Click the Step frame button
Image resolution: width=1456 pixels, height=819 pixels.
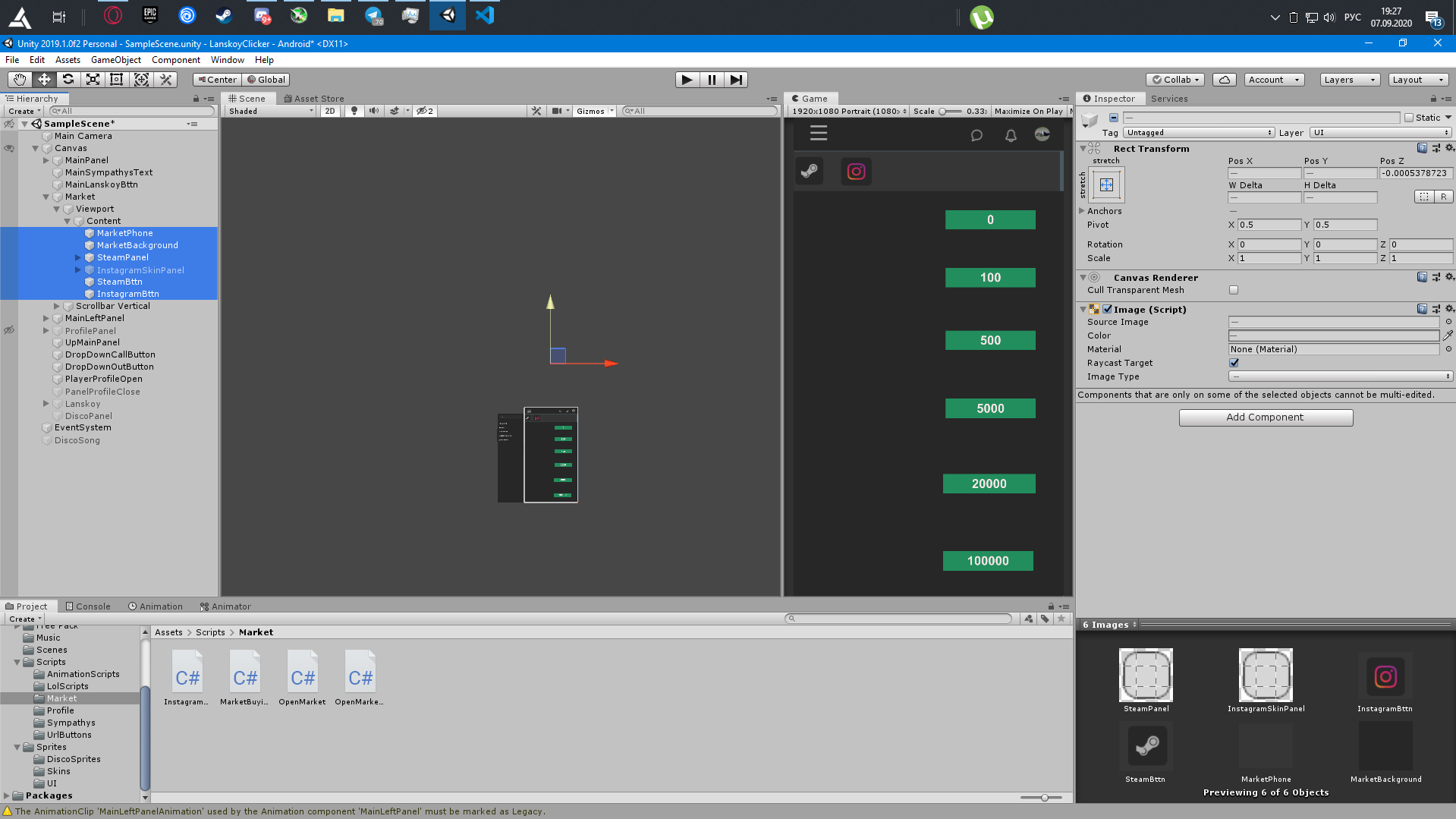pos(736,80)
